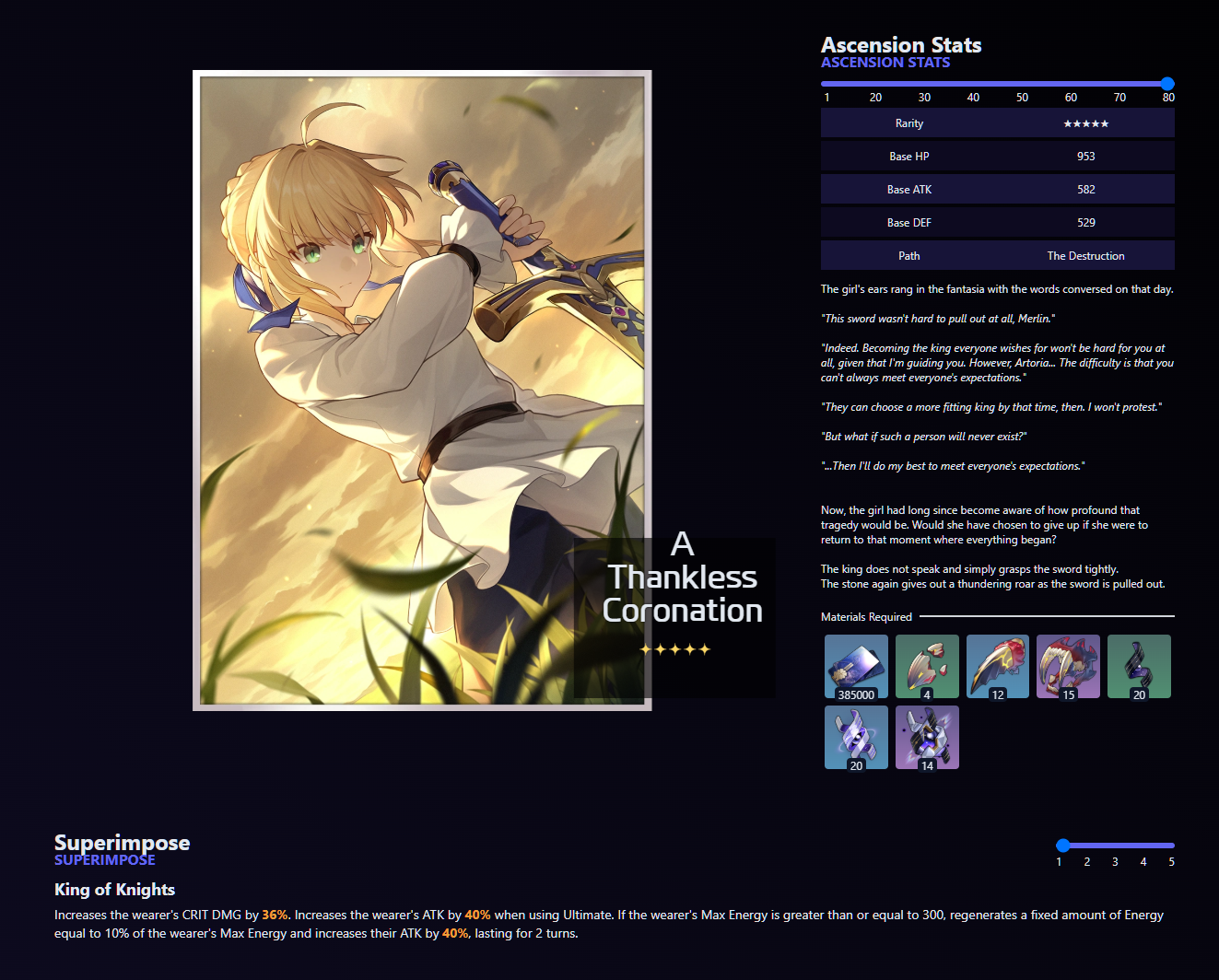The image size is (1219, 980).
Task: Select the purple material icon with quantity 14
Action: pos(927,737)
